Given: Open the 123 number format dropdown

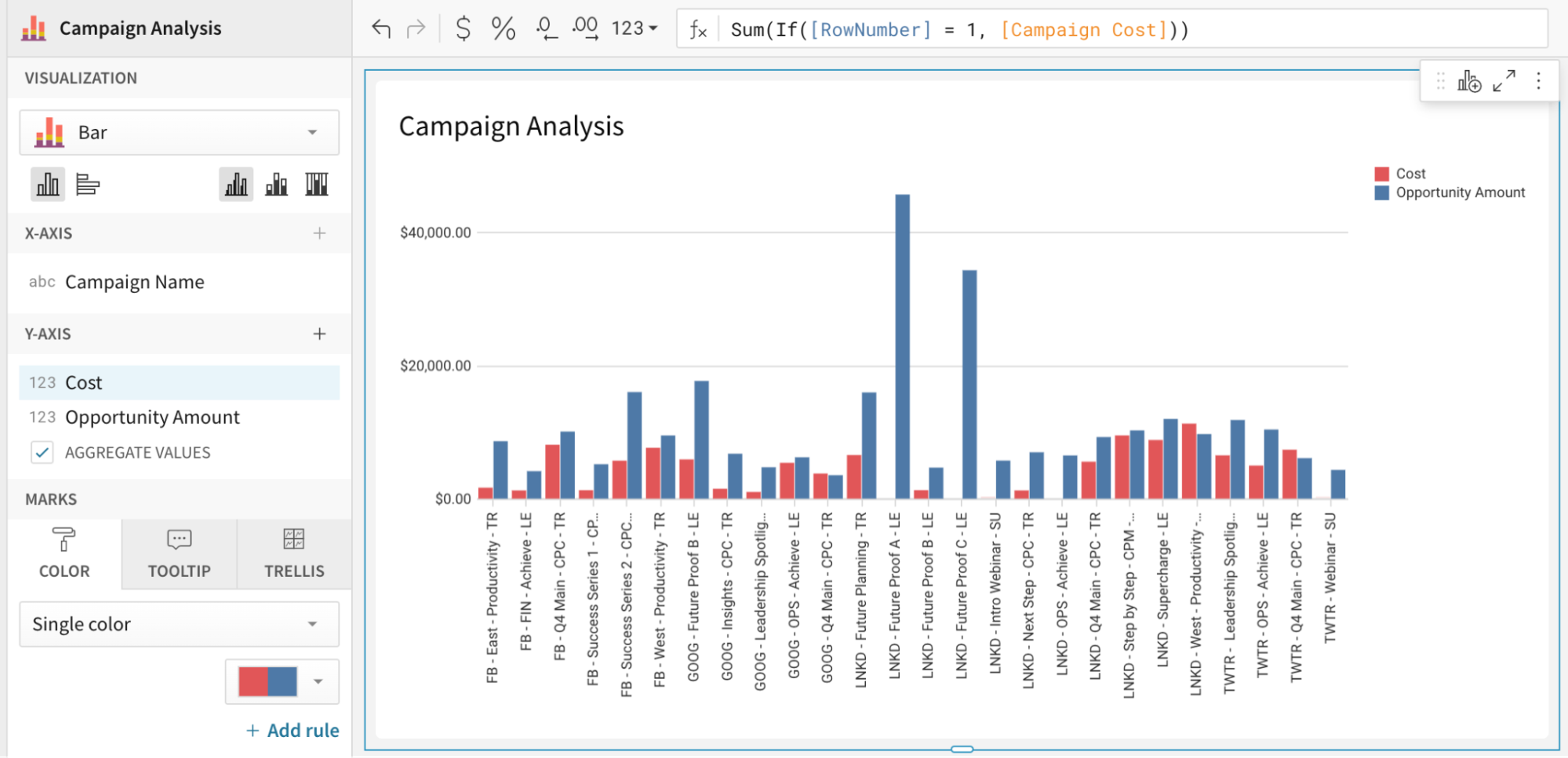Looking at the screenshot, I should [634, 28].
